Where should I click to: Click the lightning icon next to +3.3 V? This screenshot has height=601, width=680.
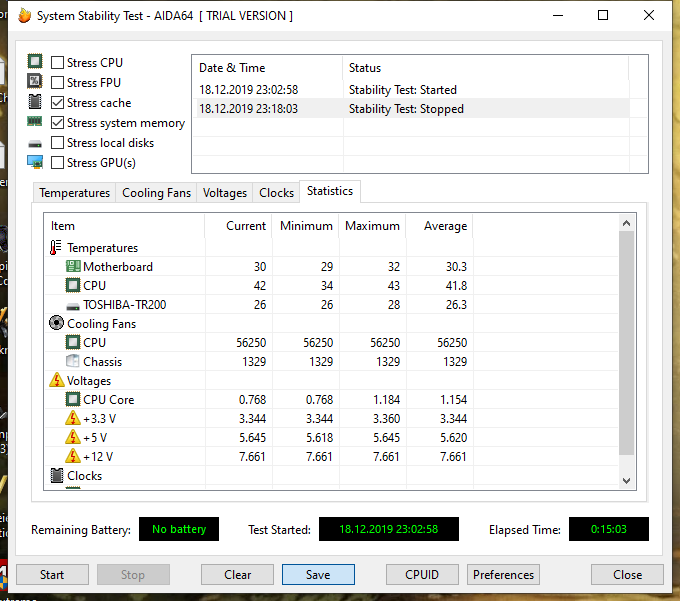tap(73, 418)
